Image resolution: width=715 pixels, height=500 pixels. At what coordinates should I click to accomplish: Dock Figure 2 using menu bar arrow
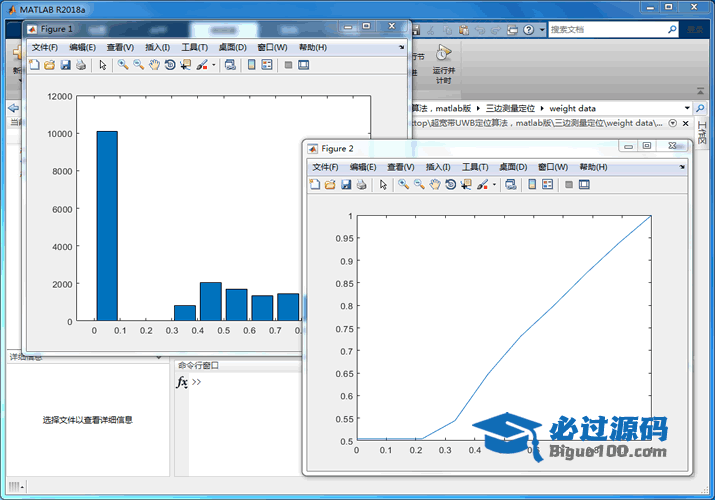682,167
